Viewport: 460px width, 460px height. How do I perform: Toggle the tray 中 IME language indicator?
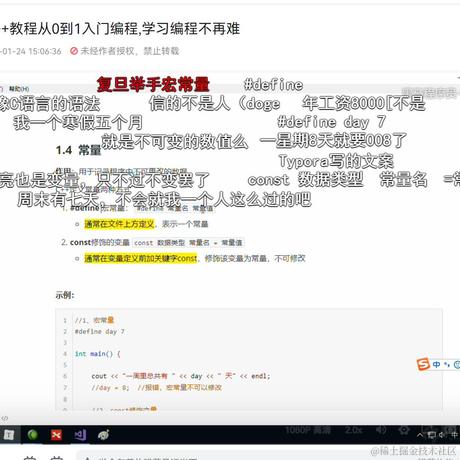click(x=454, y=435)
